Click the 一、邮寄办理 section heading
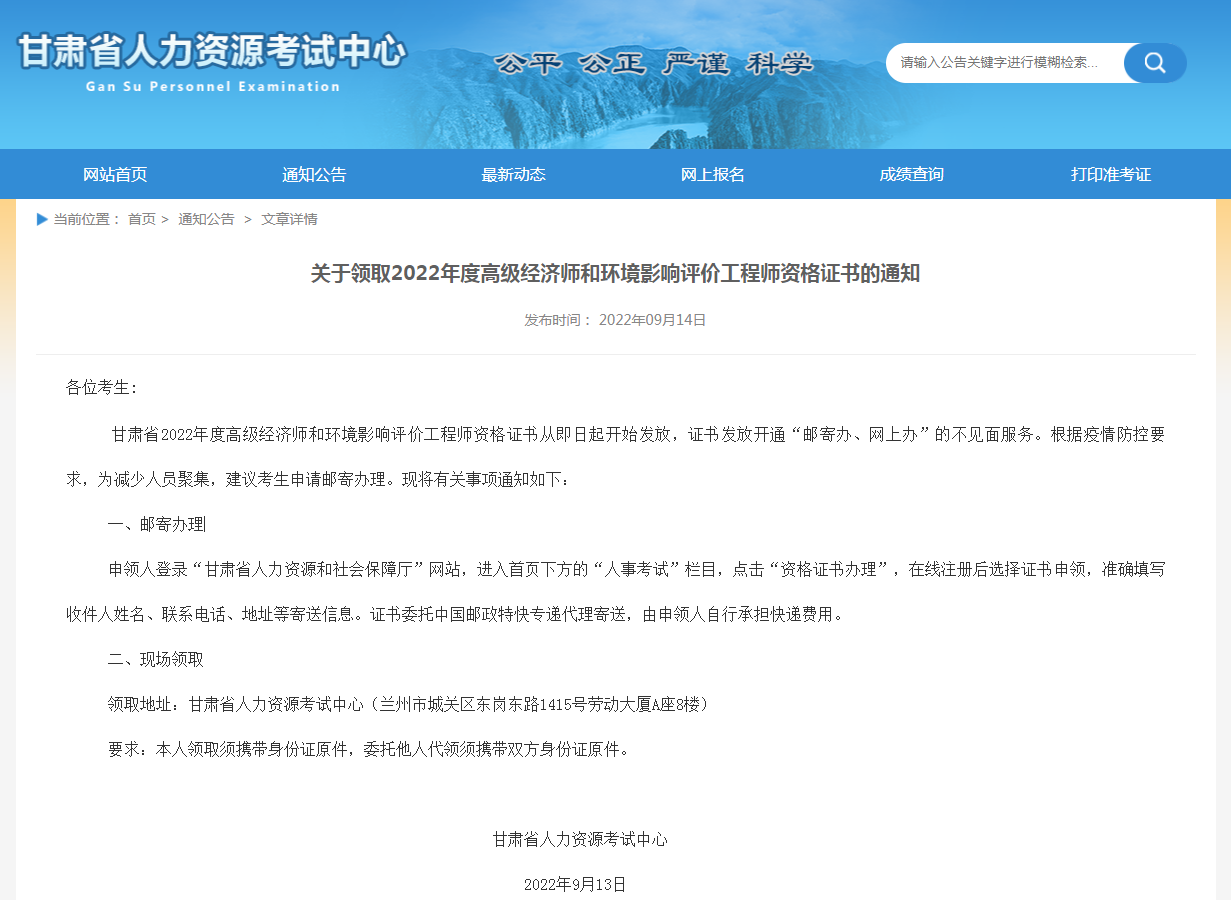This screenshot has height=900, width=1231. (156, 525)
